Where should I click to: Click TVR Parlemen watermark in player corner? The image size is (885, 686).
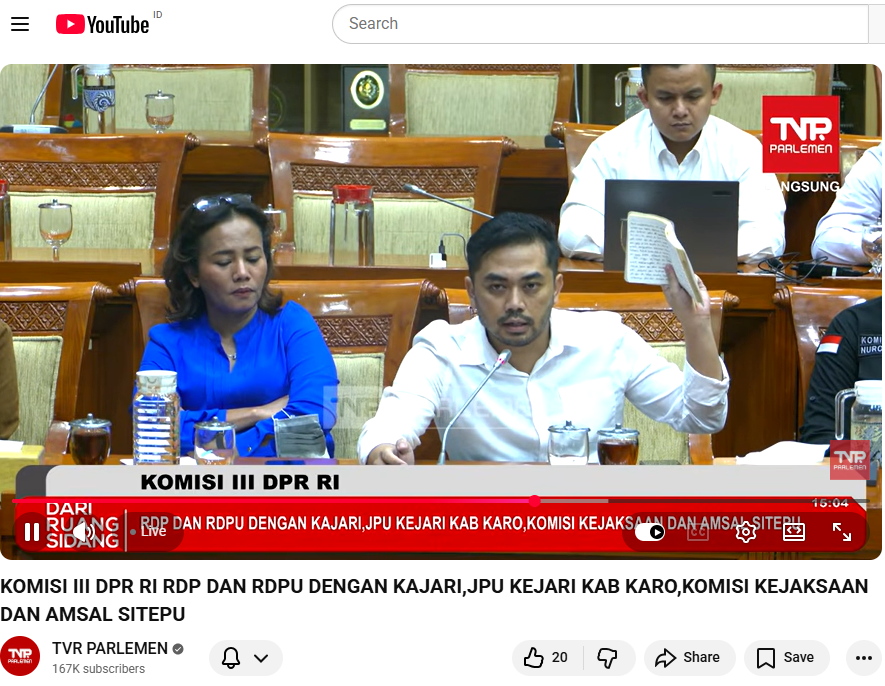pyautogui.click(x=849, y=459)
